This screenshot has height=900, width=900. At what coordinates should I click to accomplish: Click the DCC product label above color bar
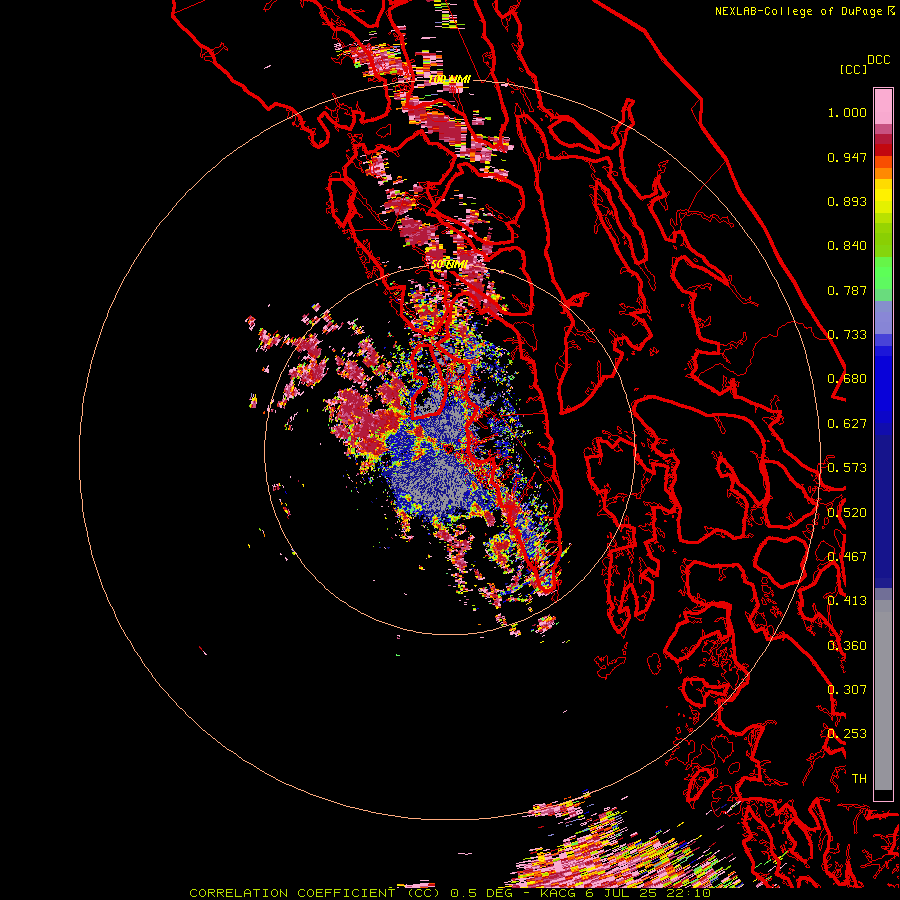pyautogui.click(x=878, y=60)
